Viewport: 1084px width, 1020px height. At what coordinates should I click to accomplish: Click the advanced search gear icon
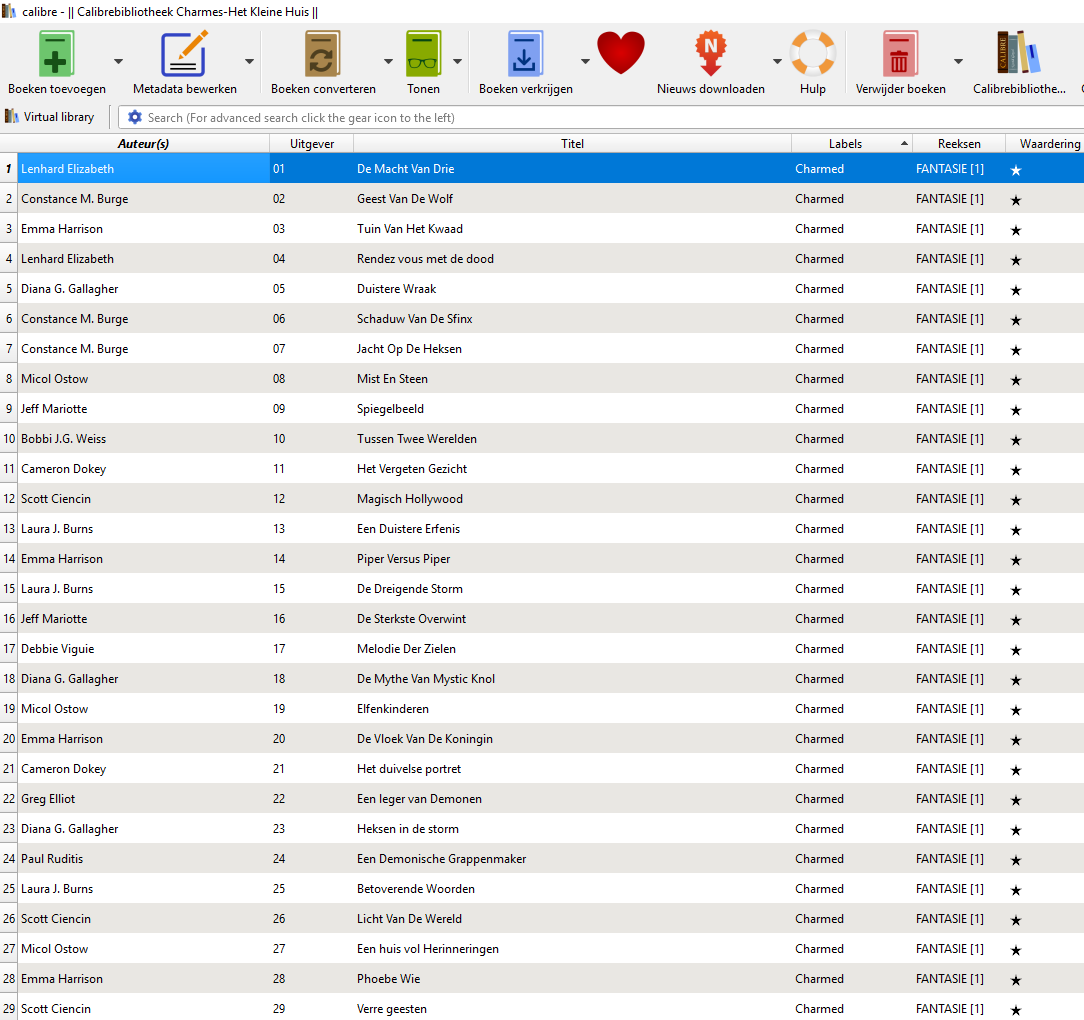[x=135, y=118]
